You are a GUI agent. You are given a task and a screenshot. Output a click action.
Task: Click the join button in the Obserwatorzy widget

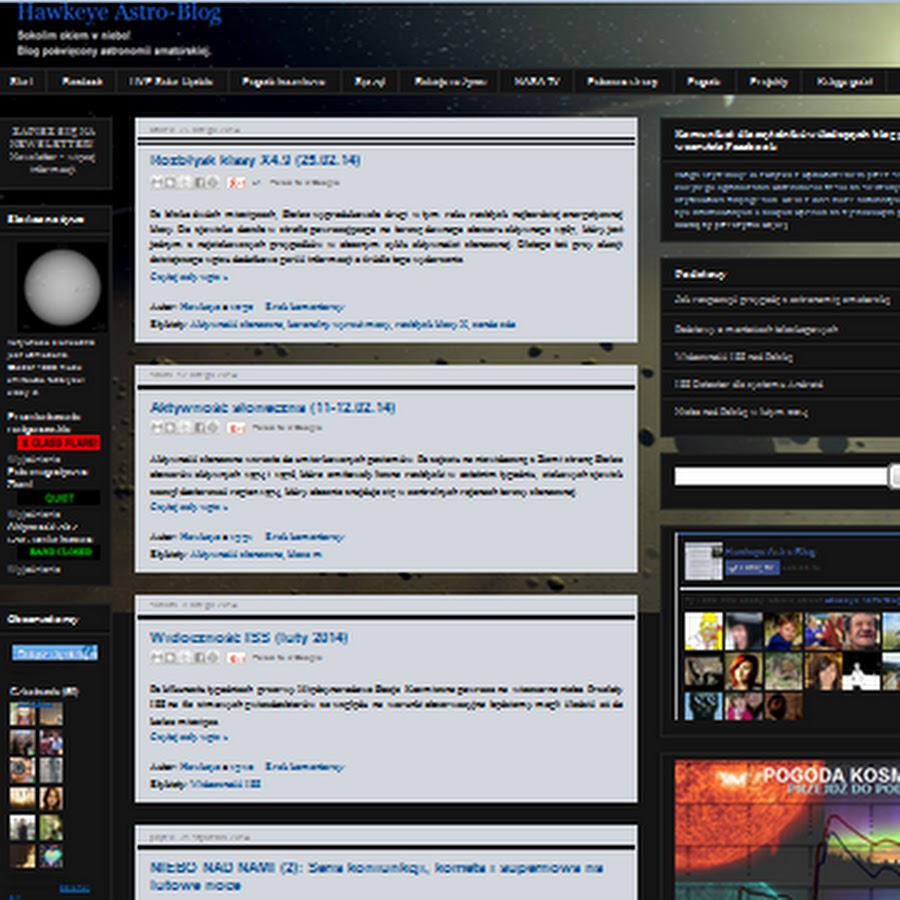pyautogui.click(x=54, y=653)
